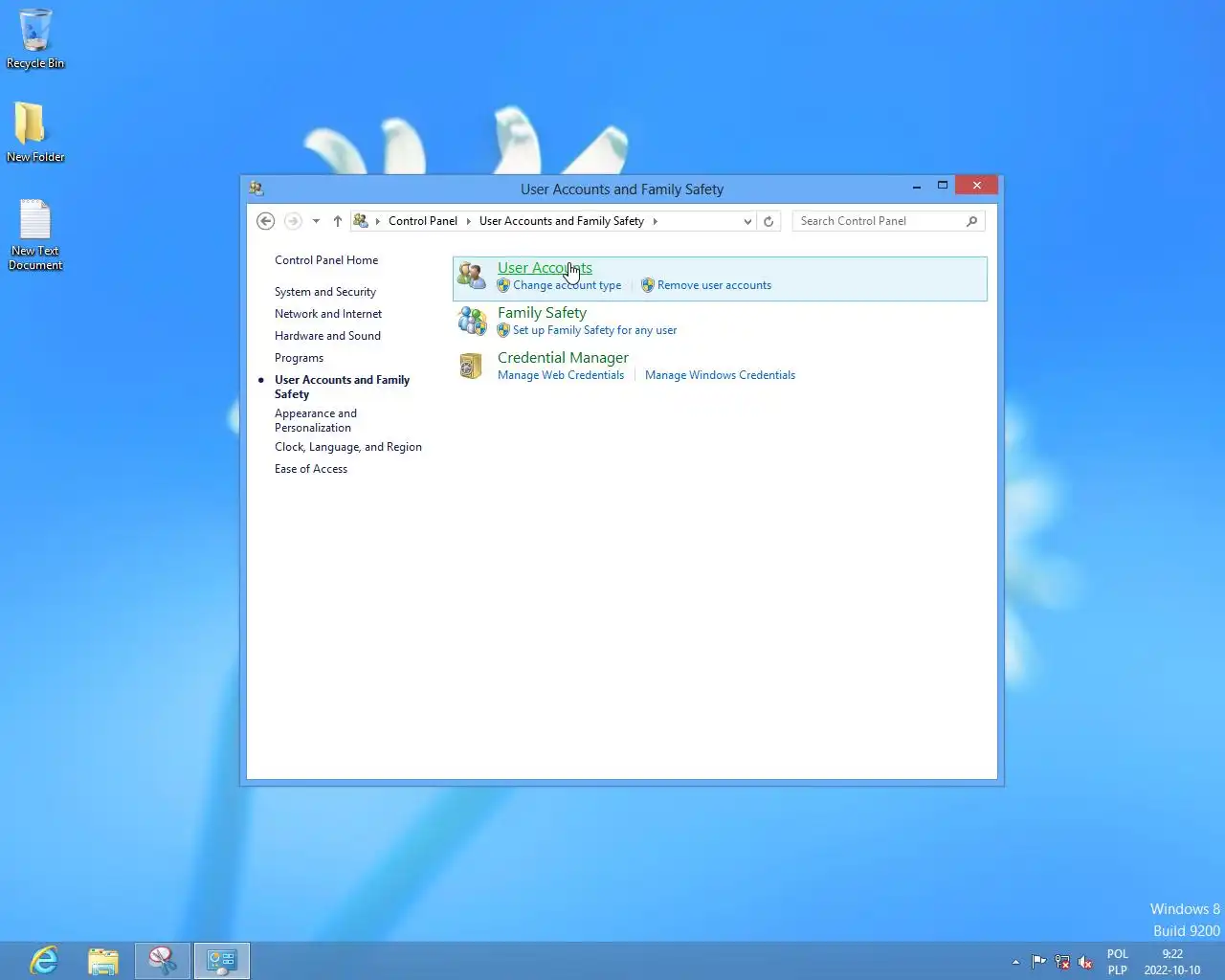Open the Recycle Bin desktop icon

(35, 39)
